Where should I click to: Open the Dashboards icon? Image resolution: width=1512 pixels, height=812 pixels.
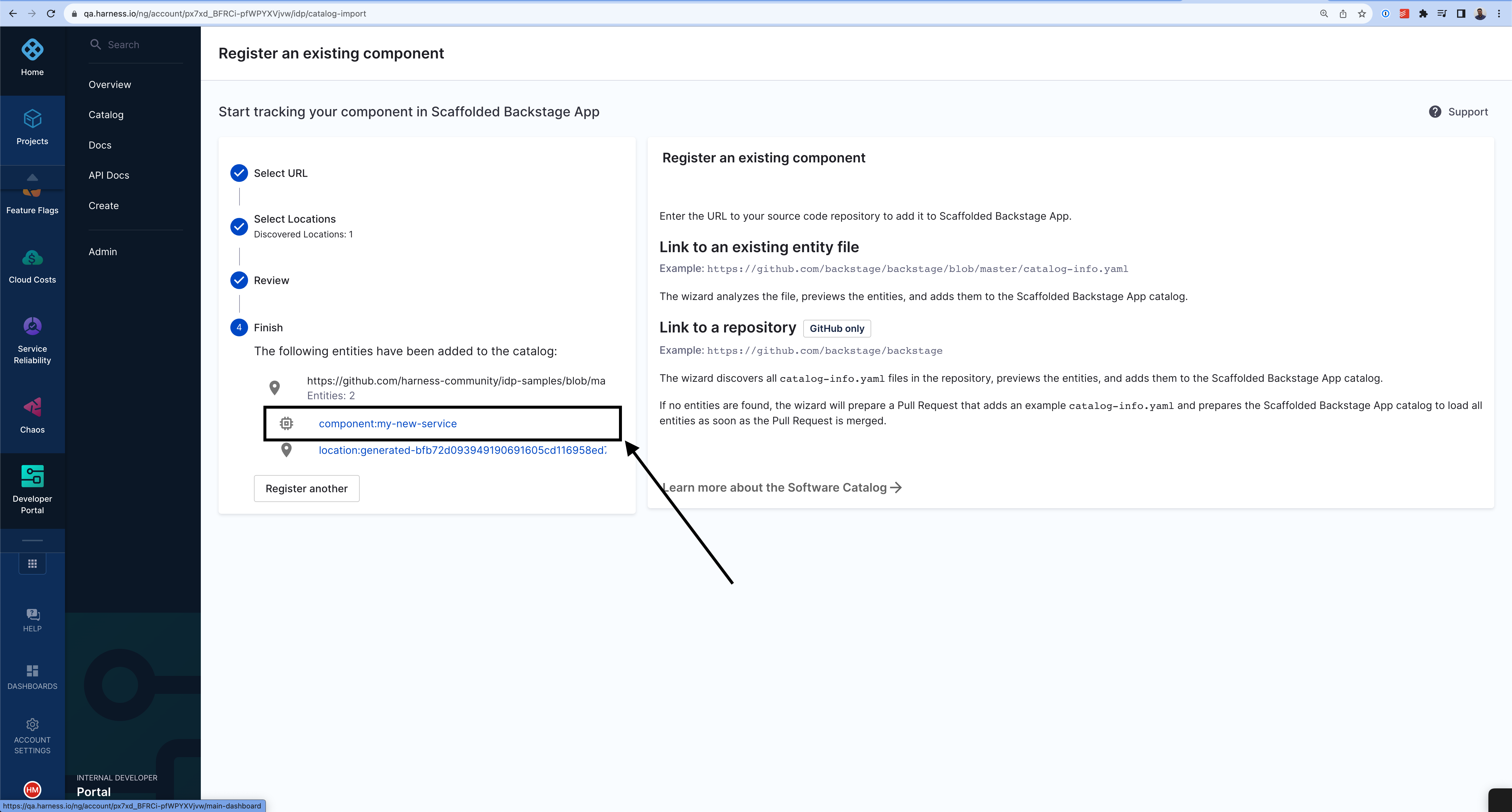click(32, 671)
